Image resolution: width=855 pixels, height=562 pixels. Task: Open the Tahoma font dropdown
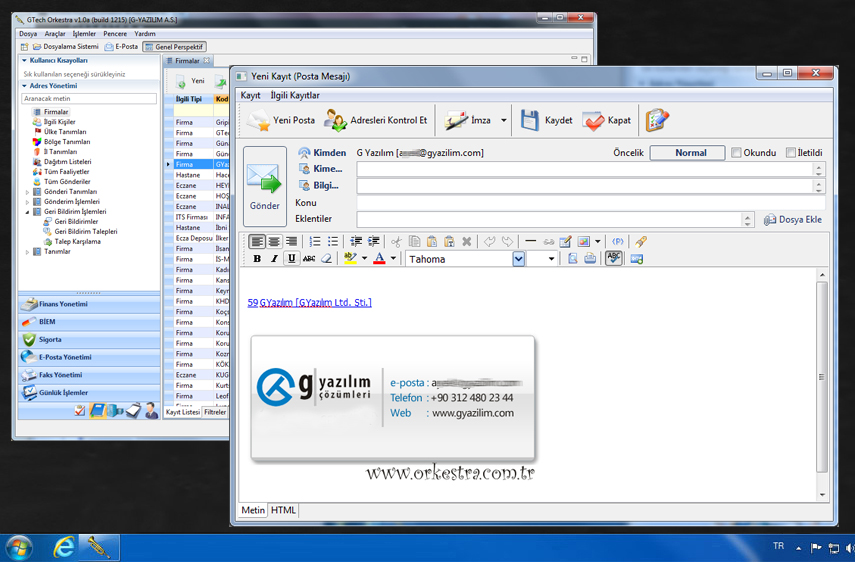click(x=519, y=259)
